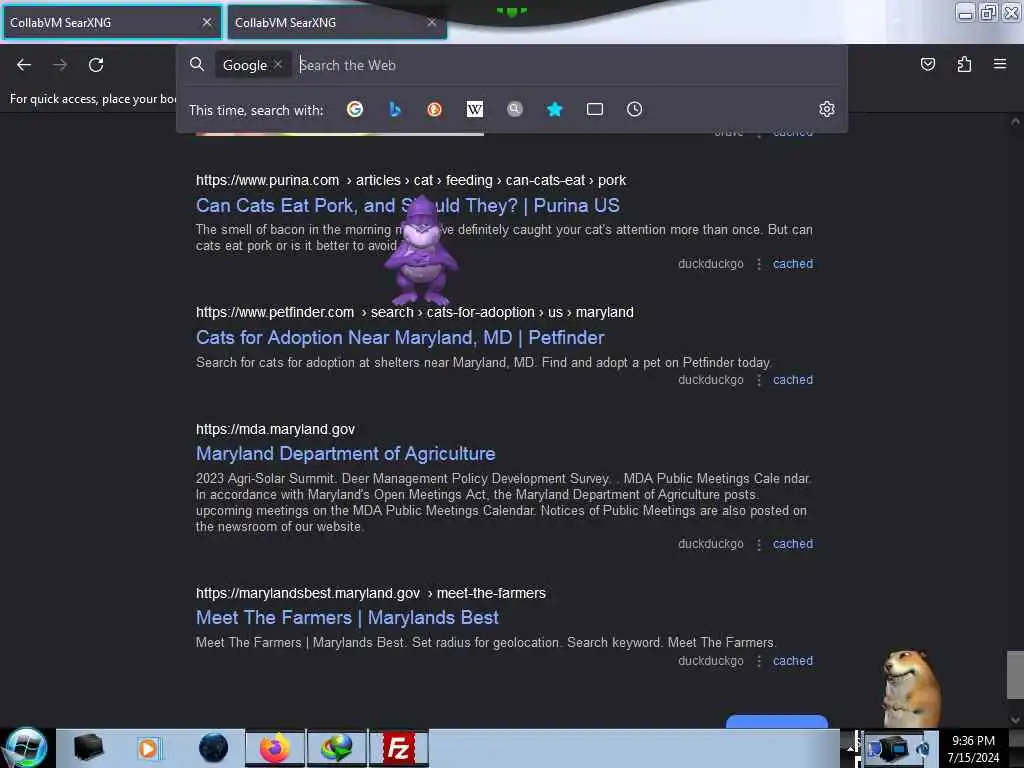Click the blue button below the search results
Screen dimensions: 1024x768
[776, 722]
